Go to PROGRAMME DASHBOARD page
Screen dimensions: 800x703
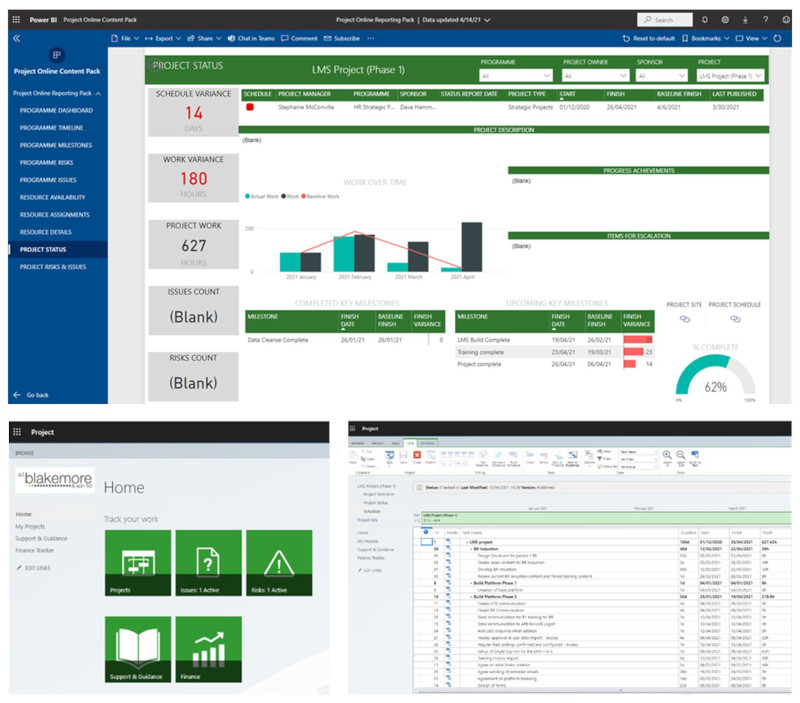pos(56,110)
